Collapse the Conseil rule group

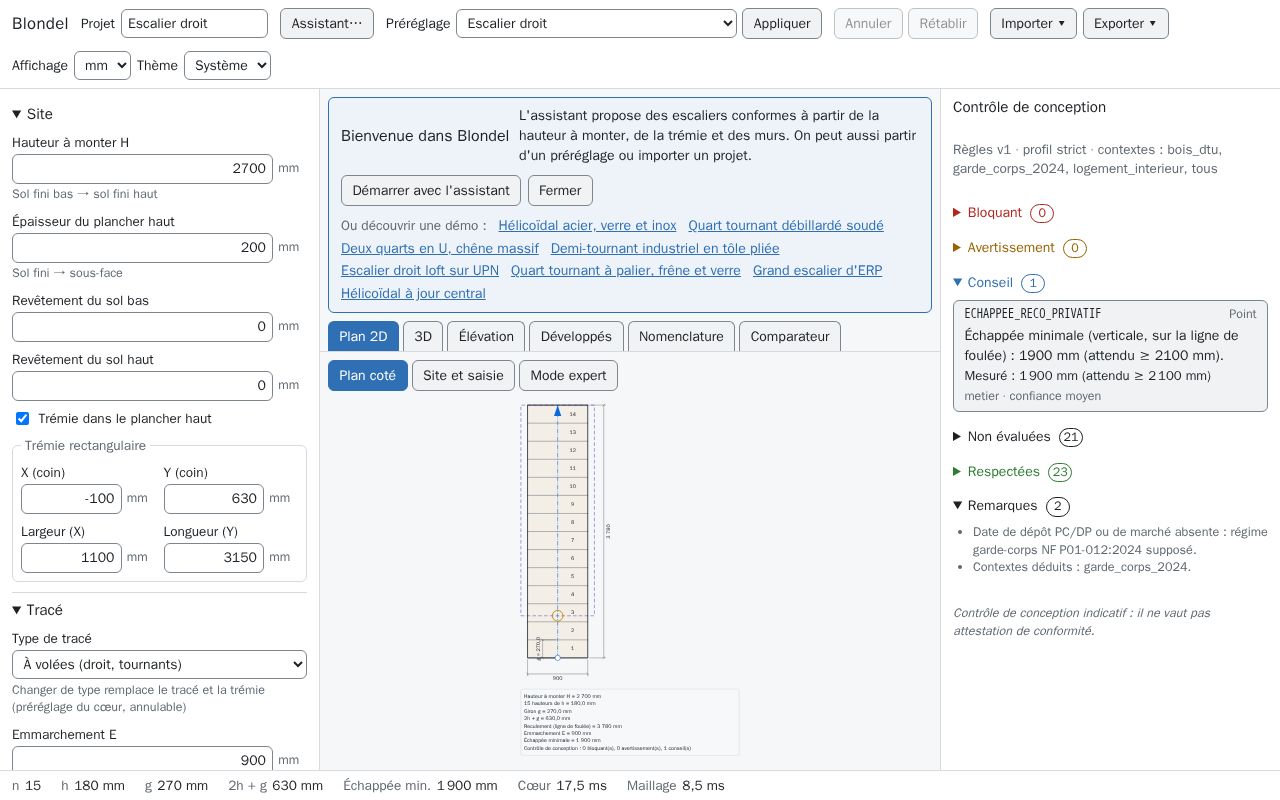click(998, 283)
